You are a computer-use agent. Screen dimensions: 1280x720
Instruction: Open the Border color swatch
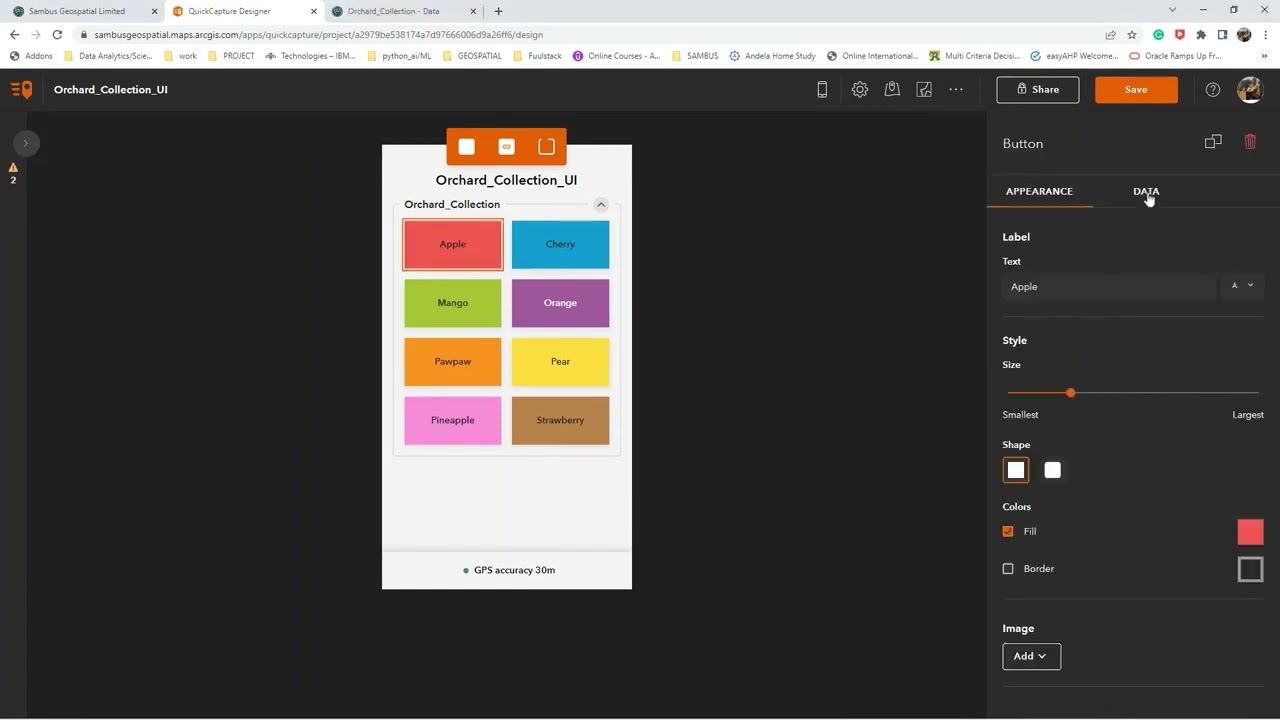tap(1250, 569)
